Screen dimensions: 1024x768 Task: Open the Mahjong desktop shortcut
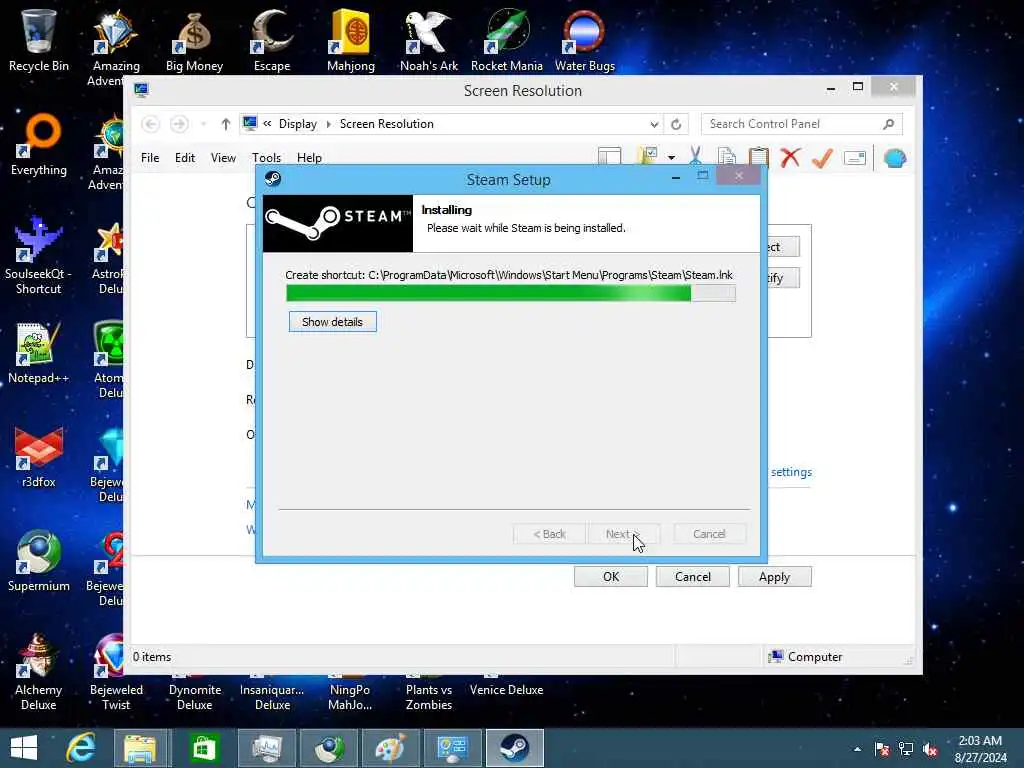pyautogui.click(x=351, y=39)
